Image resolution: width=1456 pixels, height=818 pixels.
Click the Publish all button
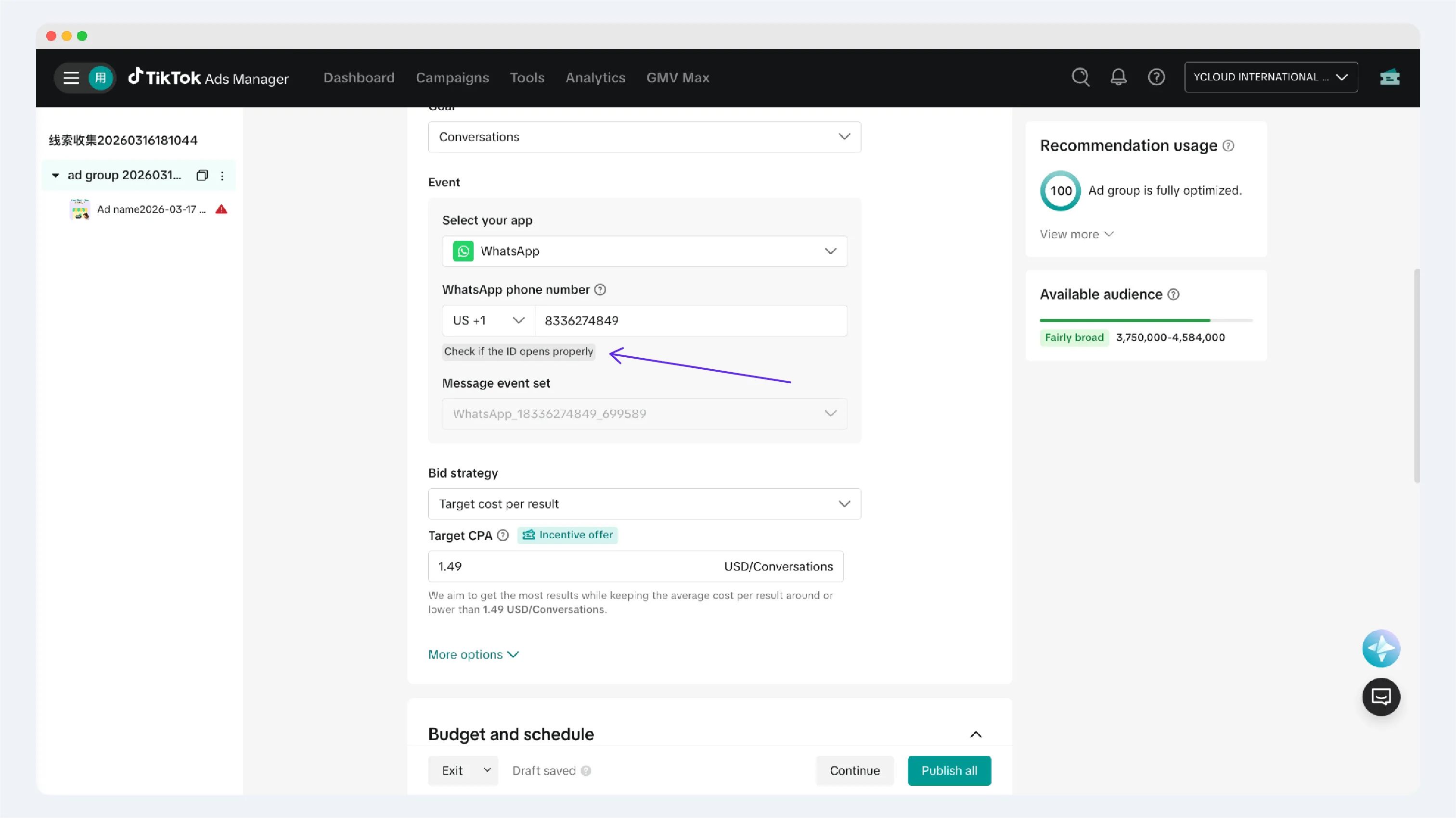coord(949,770)
